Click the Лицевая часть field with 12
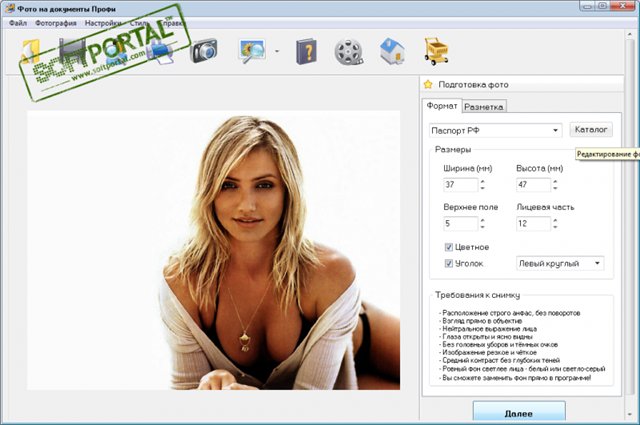 pyautogui.click(x=533, y=223)
